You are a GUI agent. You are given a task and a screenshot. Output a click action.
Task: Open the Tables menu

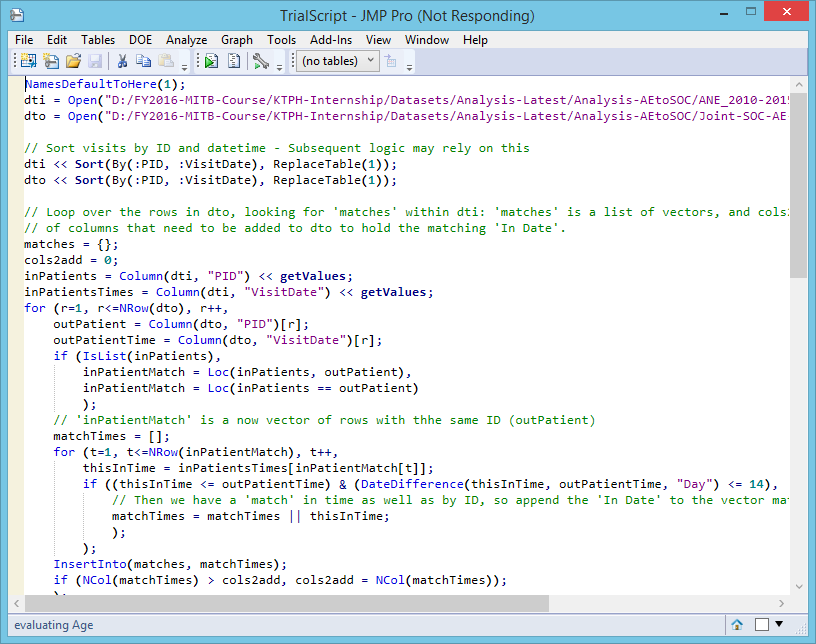tap(98, 40)
